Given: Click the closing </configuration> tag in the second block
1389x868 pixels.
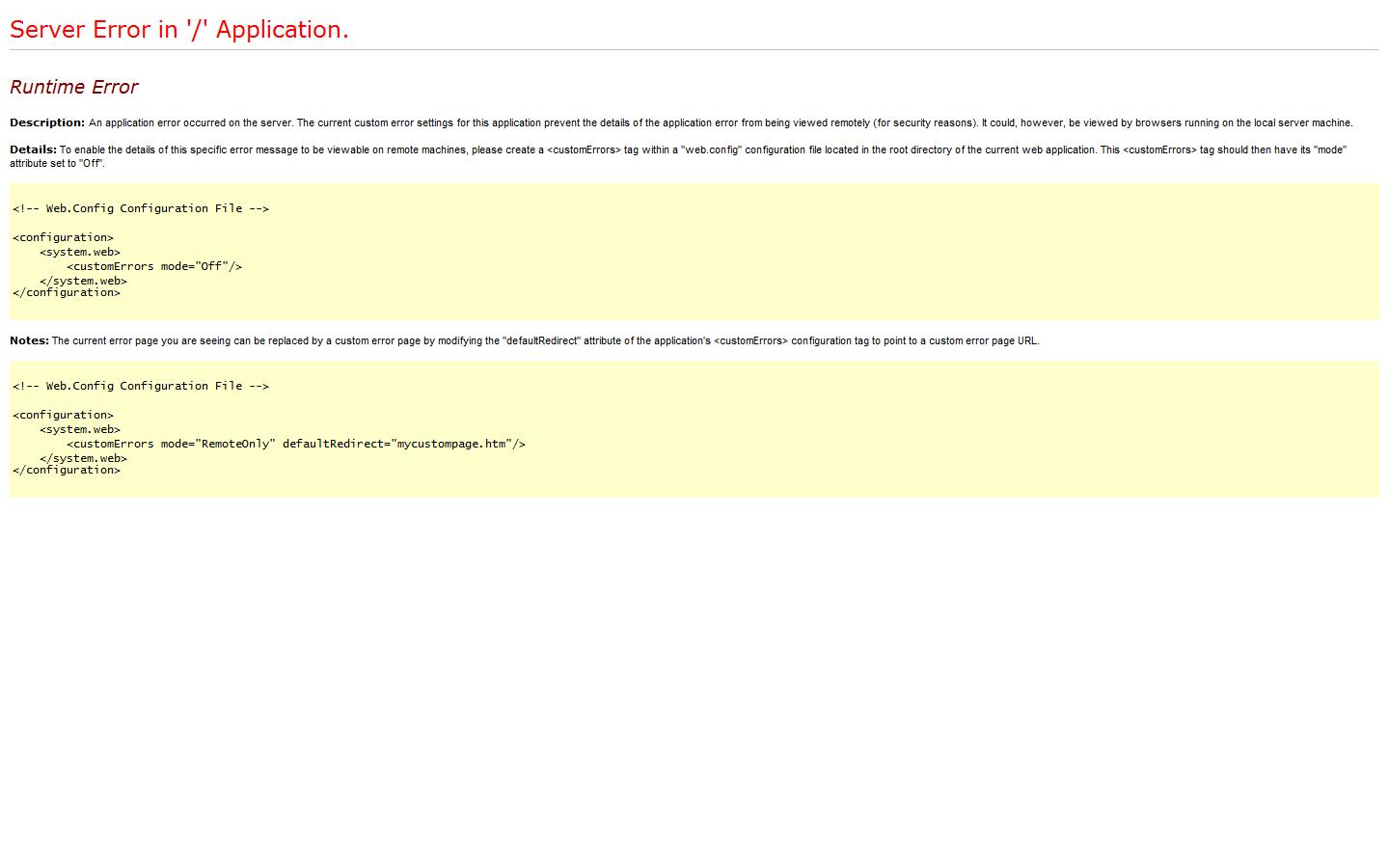Looking at the screenshot, I should [67, 470].
